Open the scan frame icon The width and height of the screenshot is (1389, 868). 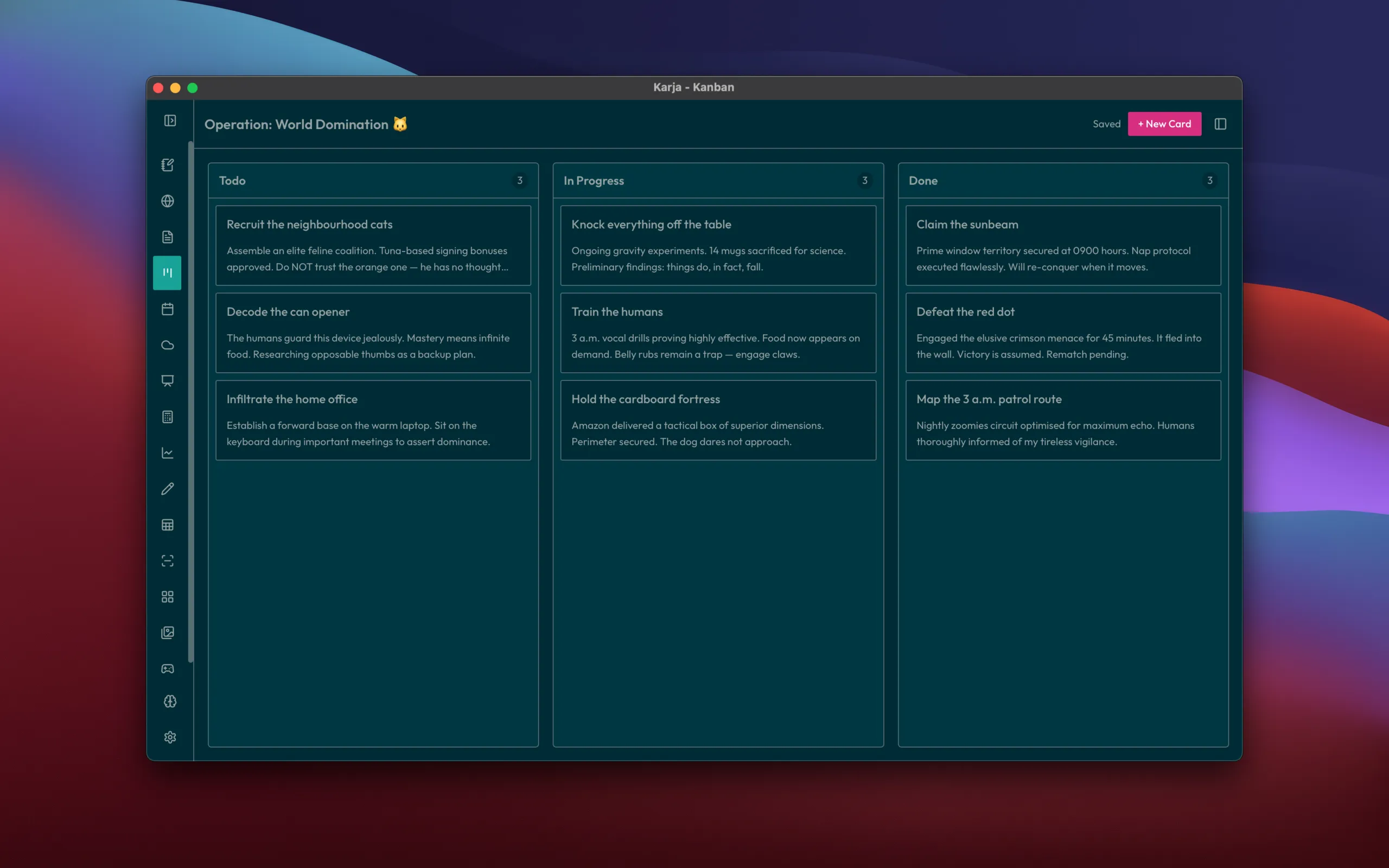click(x=168, y=561)
